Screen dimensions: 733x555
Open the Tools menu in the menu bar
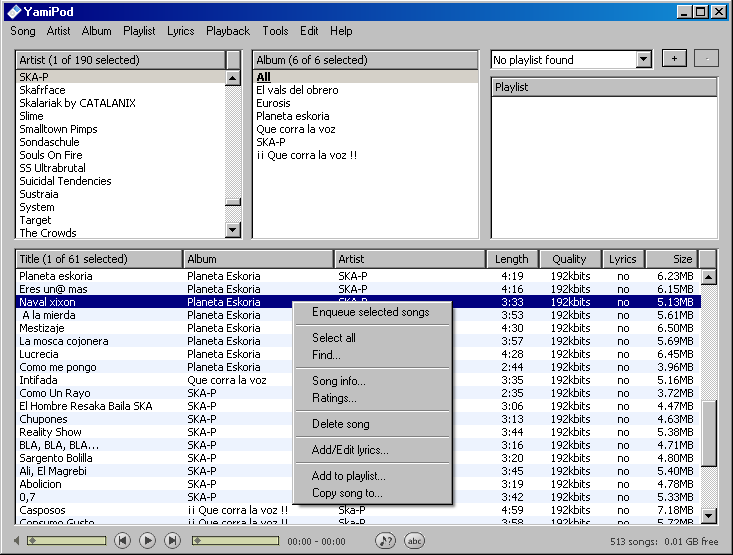coord(275,31)
